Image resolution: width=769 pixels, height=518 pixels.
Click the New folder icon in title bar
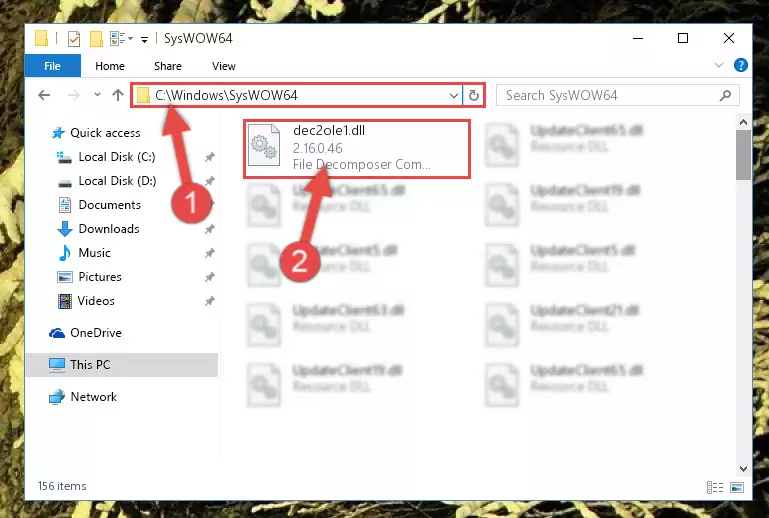(x=96, y=38)
